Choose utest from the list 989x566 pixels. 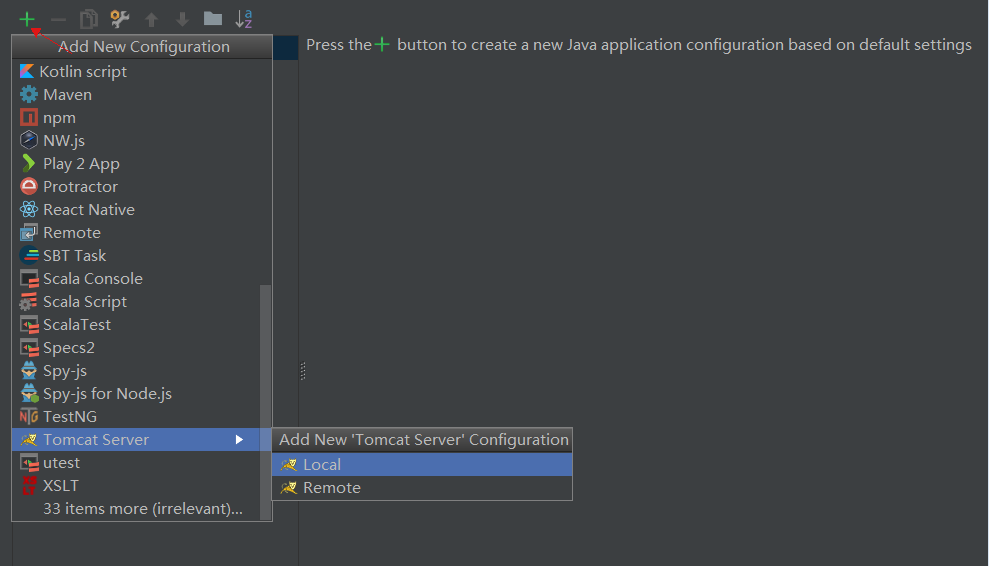tap(136, 463)
